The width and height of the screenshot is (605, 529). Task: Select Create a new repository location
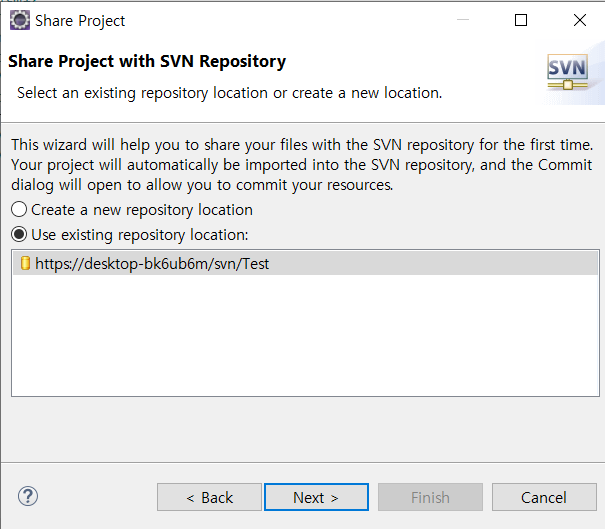132,210
